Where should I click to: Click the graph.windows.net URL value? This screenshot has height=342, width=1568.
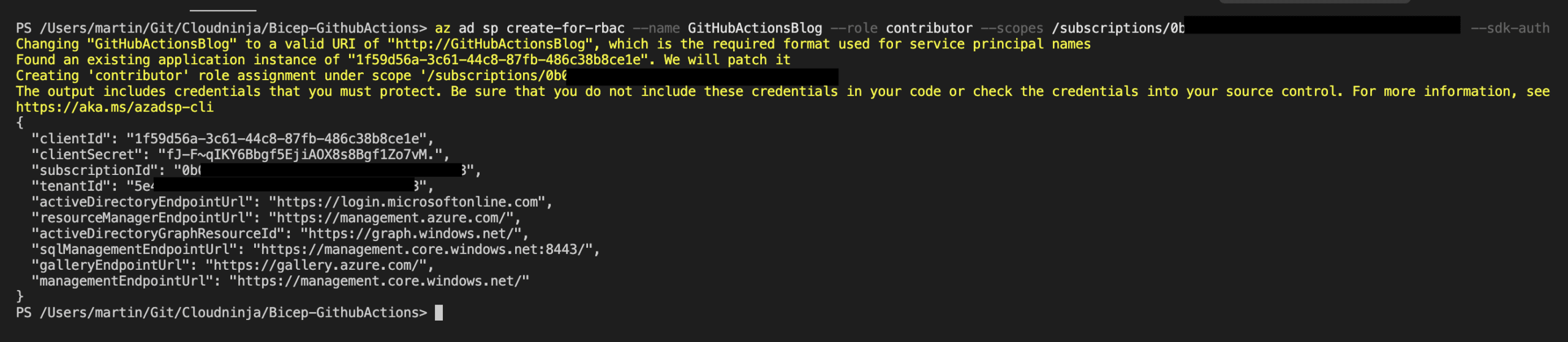tap(414, 234)
